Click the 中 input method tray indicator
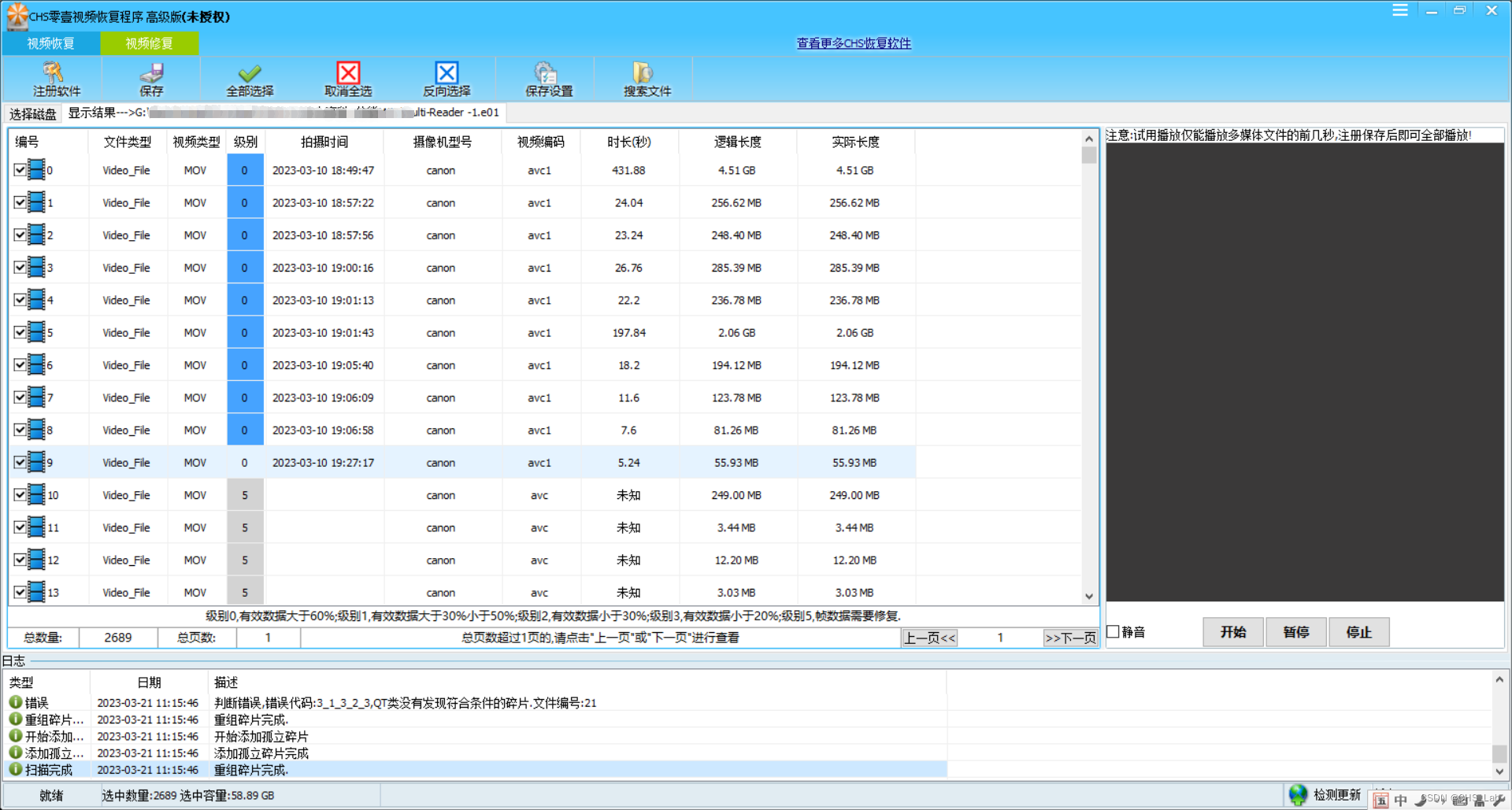The width and height of the screenshot is (1512, 810). coord(1400,800)
